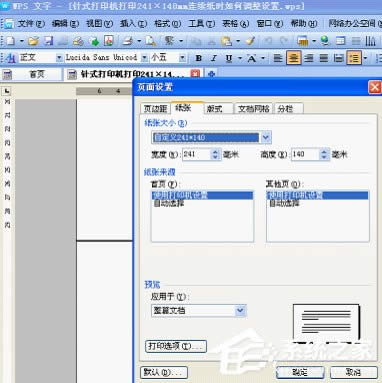
Task: Click the 高度 140 input field
Action: point(305,154)
